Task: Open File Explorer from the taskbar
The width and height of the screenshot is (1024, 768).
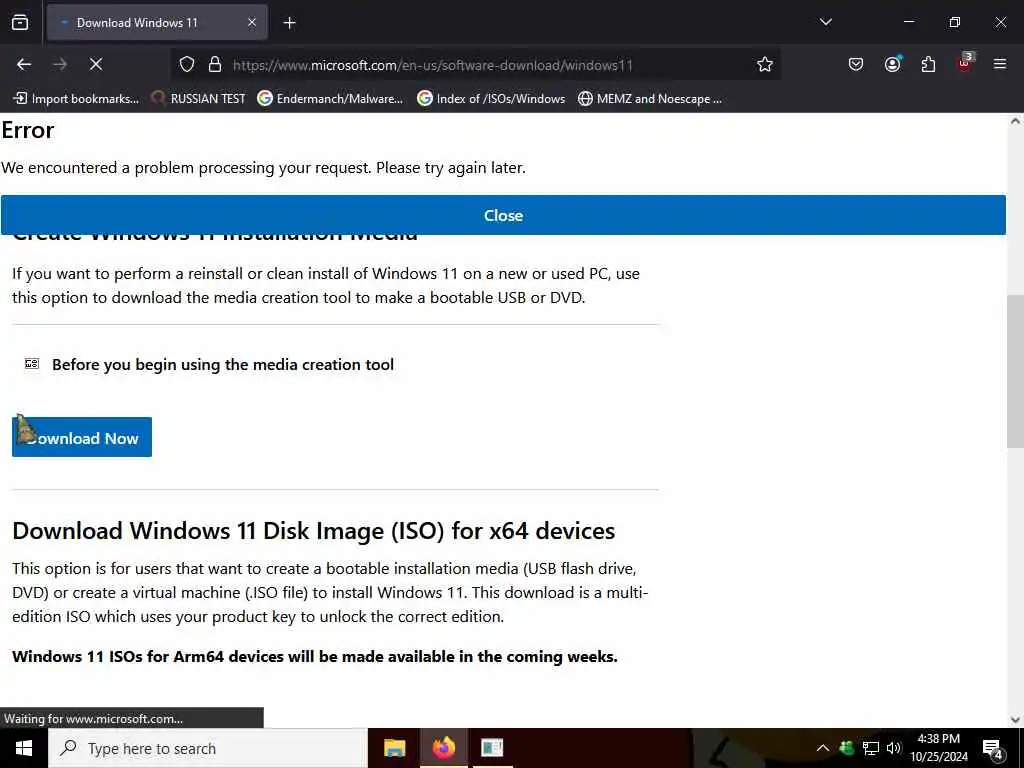Action: (x=394, y=748)
